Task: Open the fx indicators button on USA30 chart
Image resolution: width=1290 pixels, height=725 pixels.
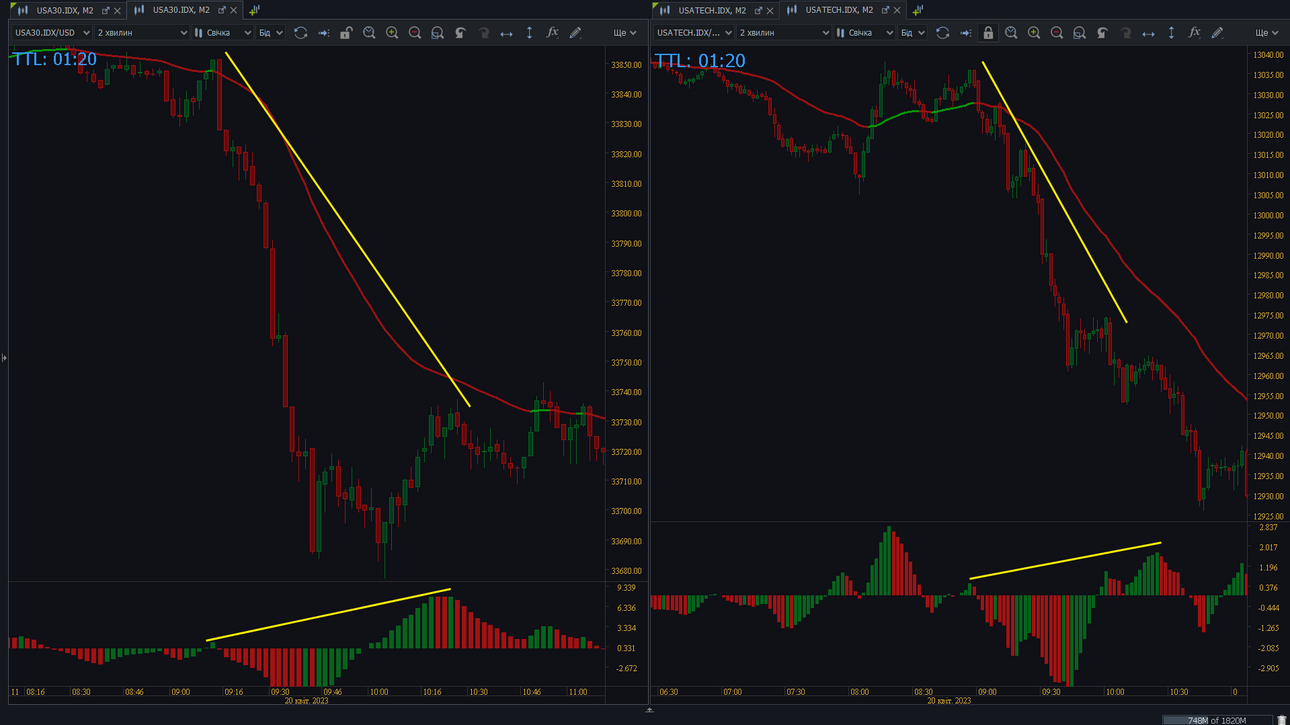Action: point(552,33)
